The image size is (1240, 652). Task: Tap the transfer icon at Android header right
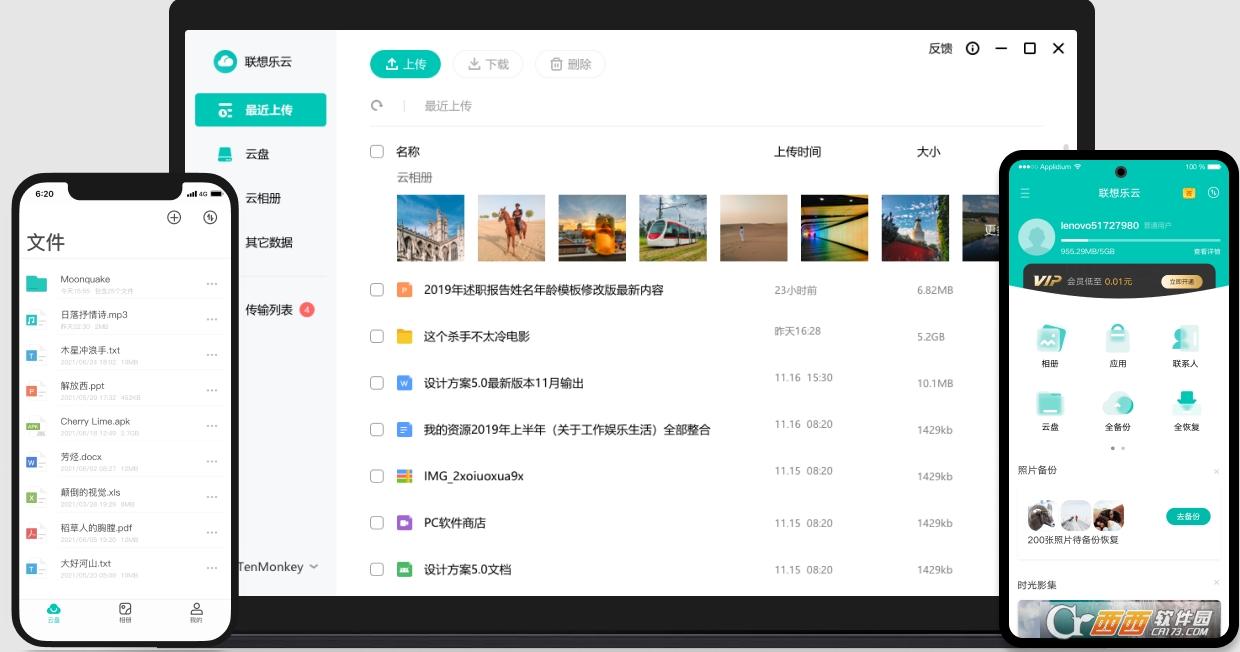click(x=1213, y=193)
